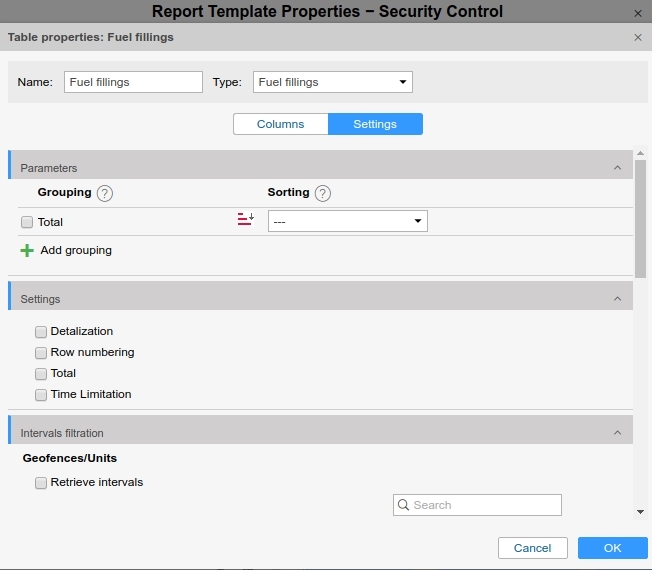This screenshot has height=570, width=652.
Task: Switch to the Columns tab
Action: [281, 124]
